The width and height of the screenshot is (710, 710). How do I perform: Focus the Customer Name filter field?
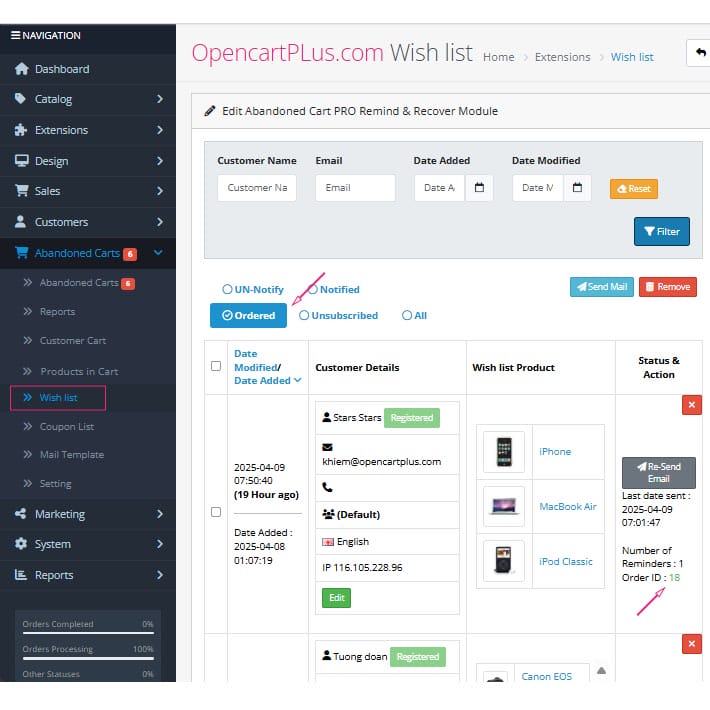[x=257, y=187]
